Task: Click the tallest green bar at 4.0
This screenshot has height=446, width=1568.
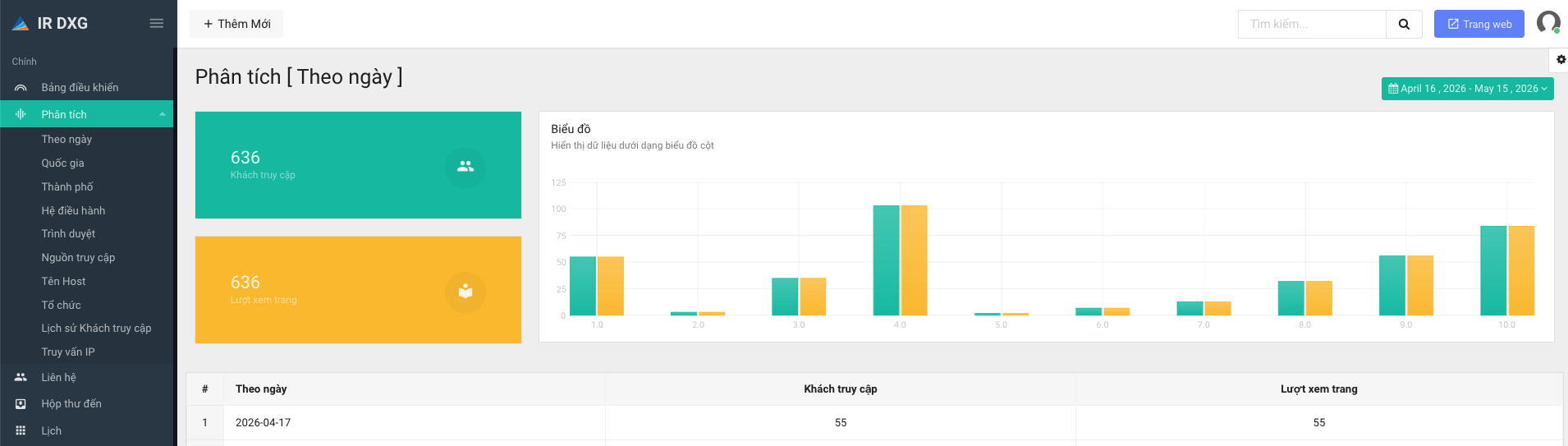Action: click(886, 260)
